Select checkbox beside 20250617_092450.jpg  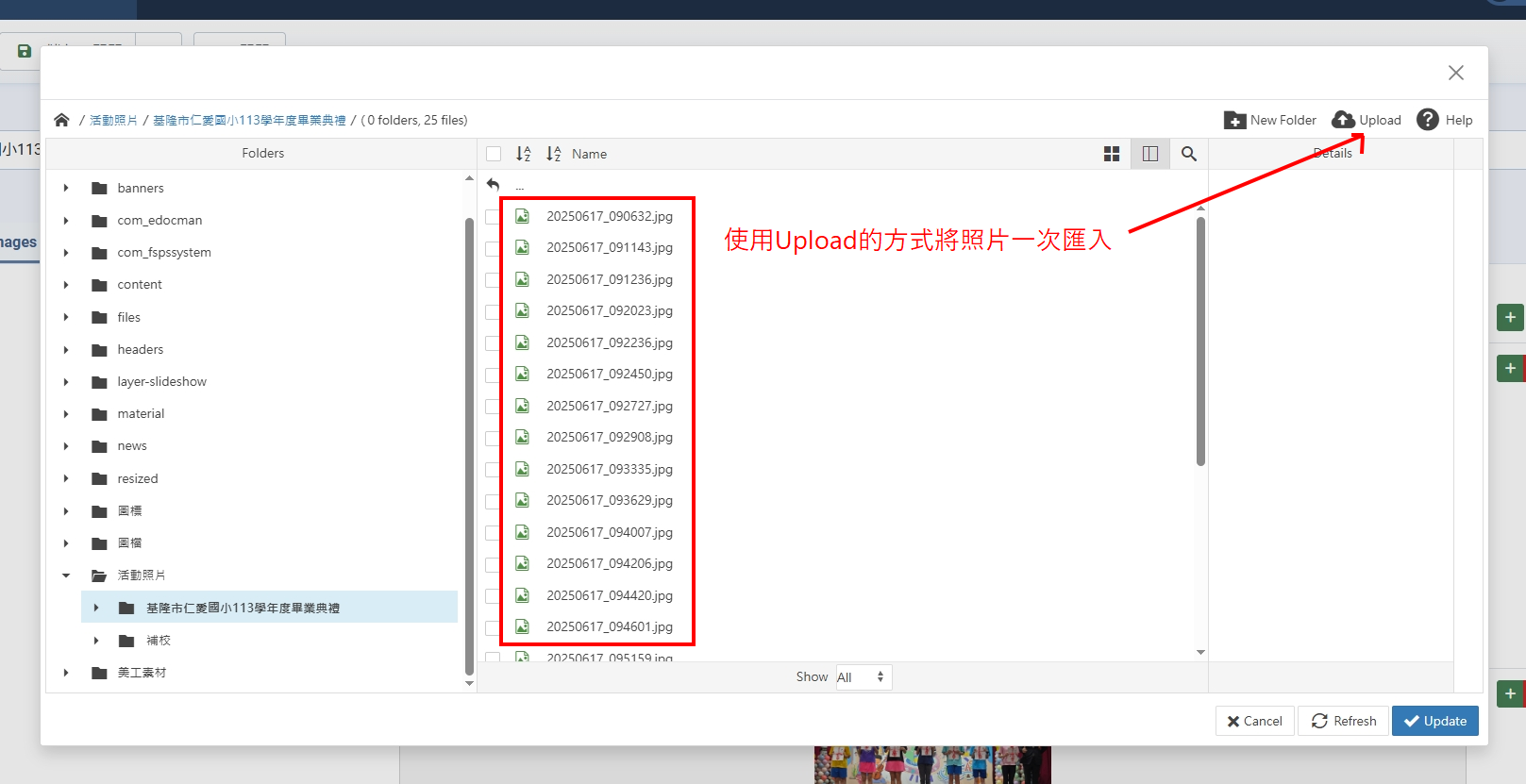pyautogui.click(x=493, y=375)
